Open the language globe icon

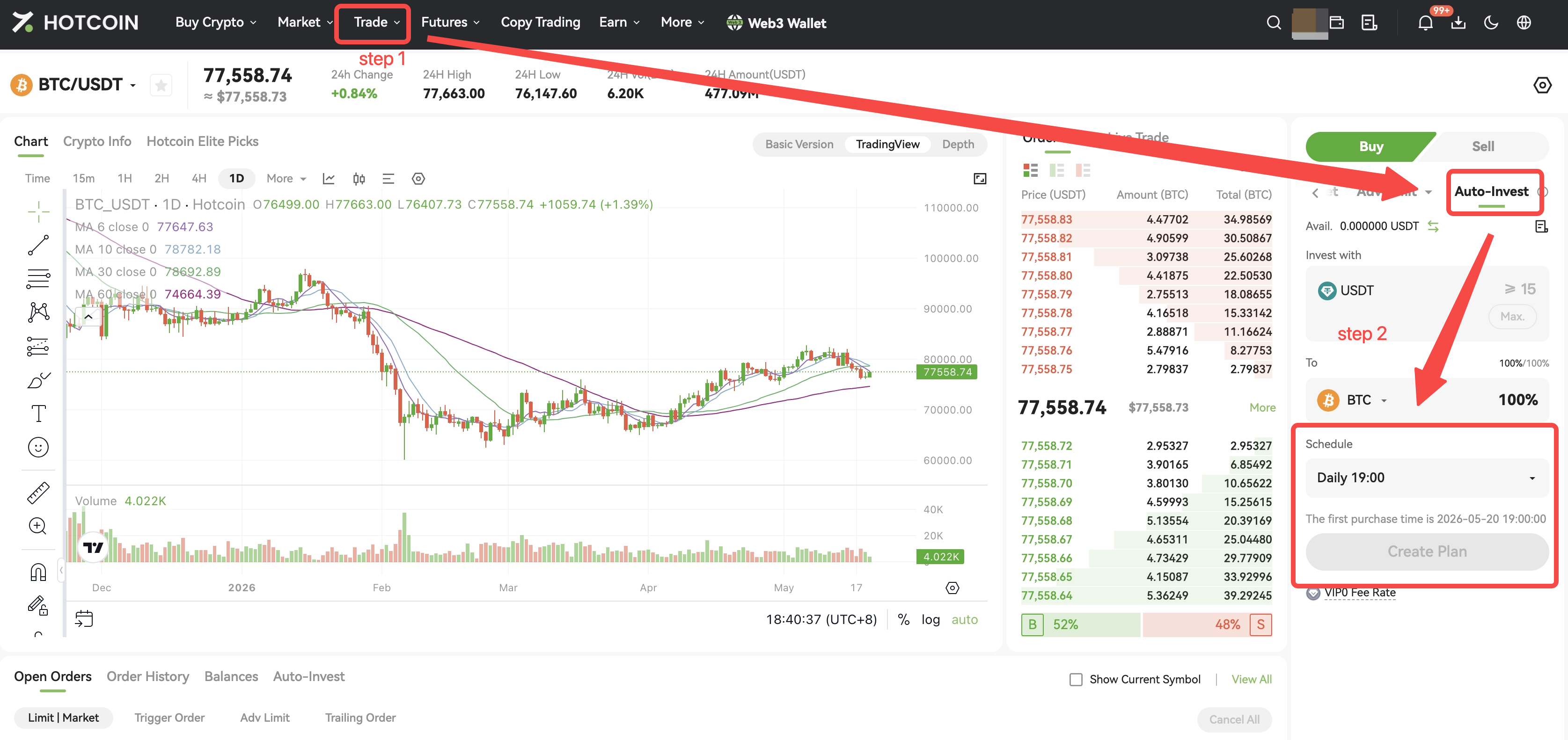coord(1524,23)
